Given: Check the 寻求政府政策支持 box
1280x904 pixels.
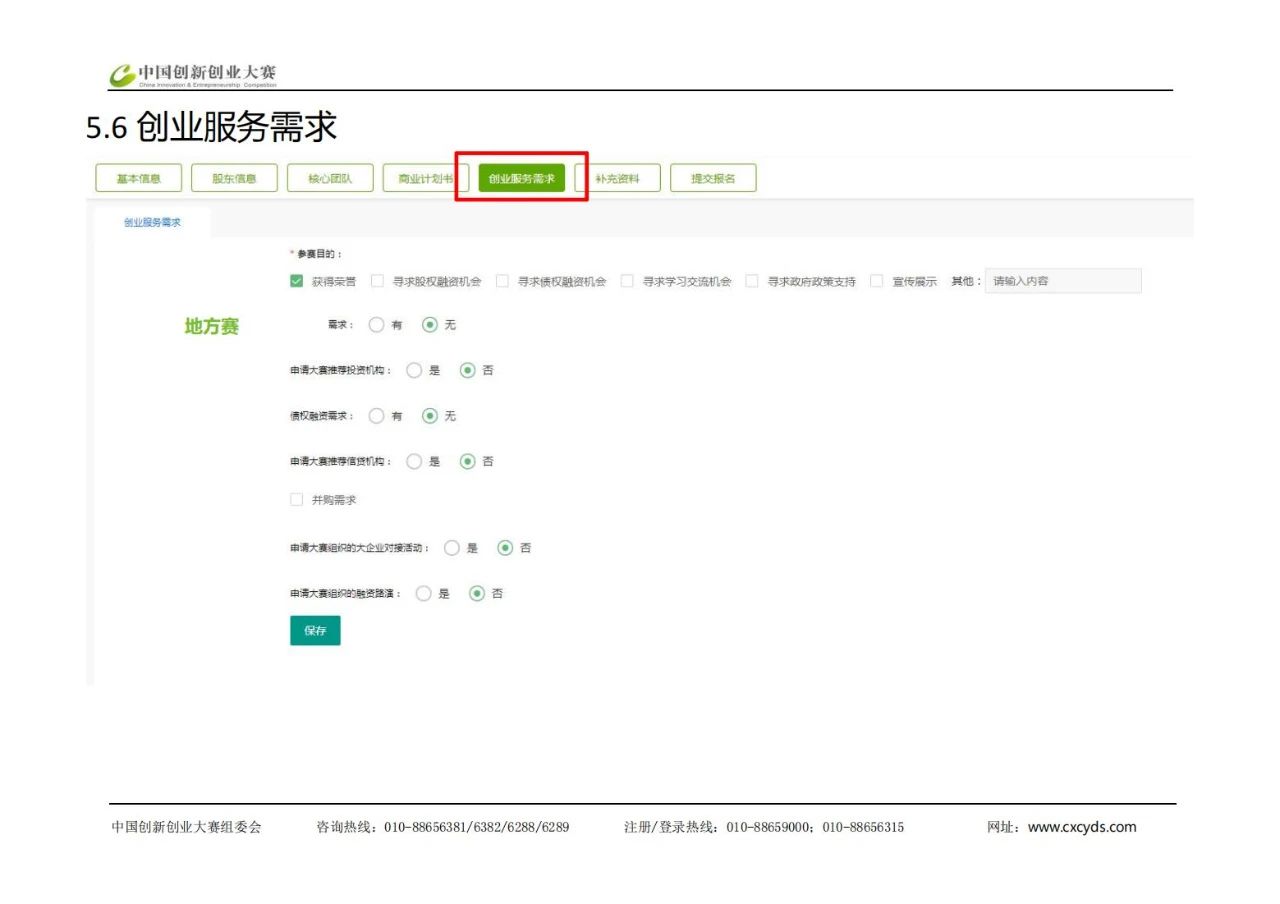Looking at the screenshot, I should point(752,281).
